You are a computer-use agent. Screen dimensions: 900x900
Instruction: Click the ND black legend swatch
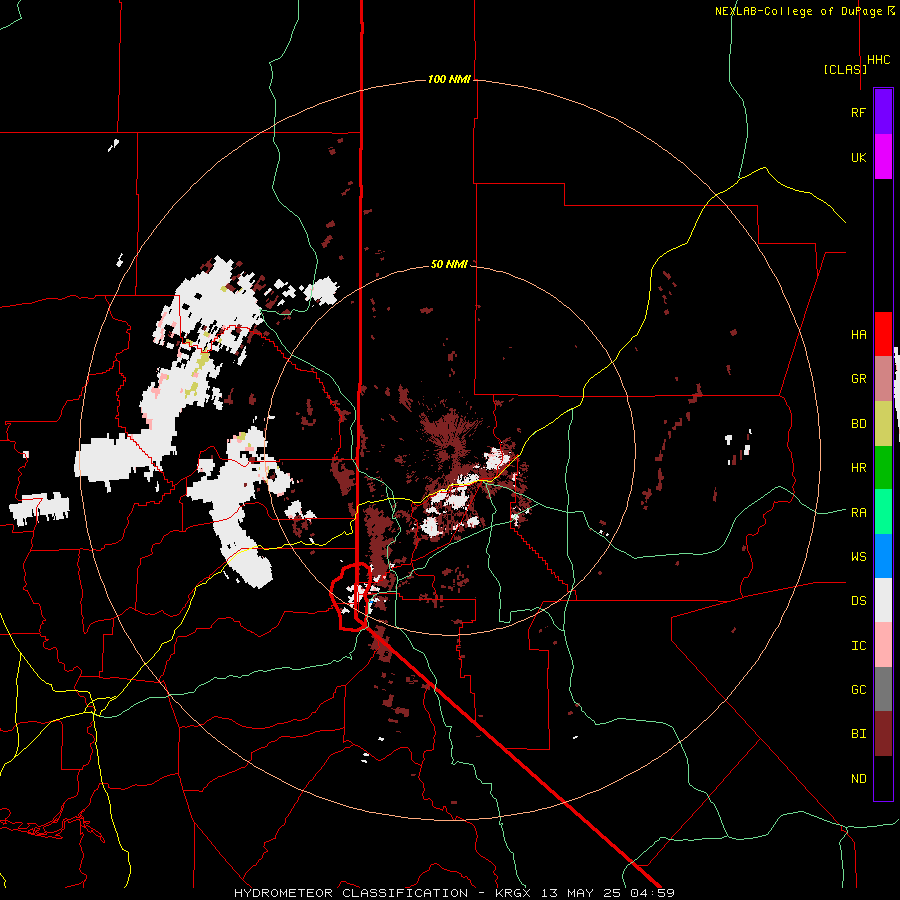pyautogui.click(x=883, y=778)
